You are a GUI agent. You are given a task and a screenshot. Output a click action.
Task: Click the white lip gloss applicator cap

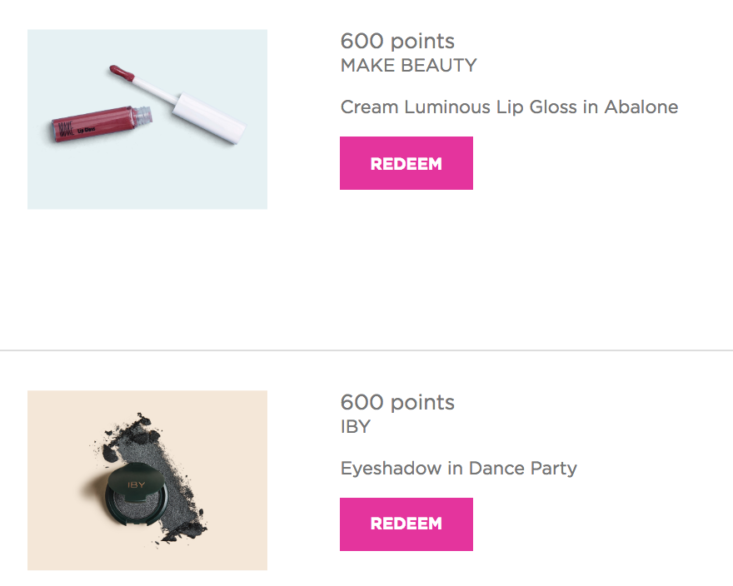[208, 118]
